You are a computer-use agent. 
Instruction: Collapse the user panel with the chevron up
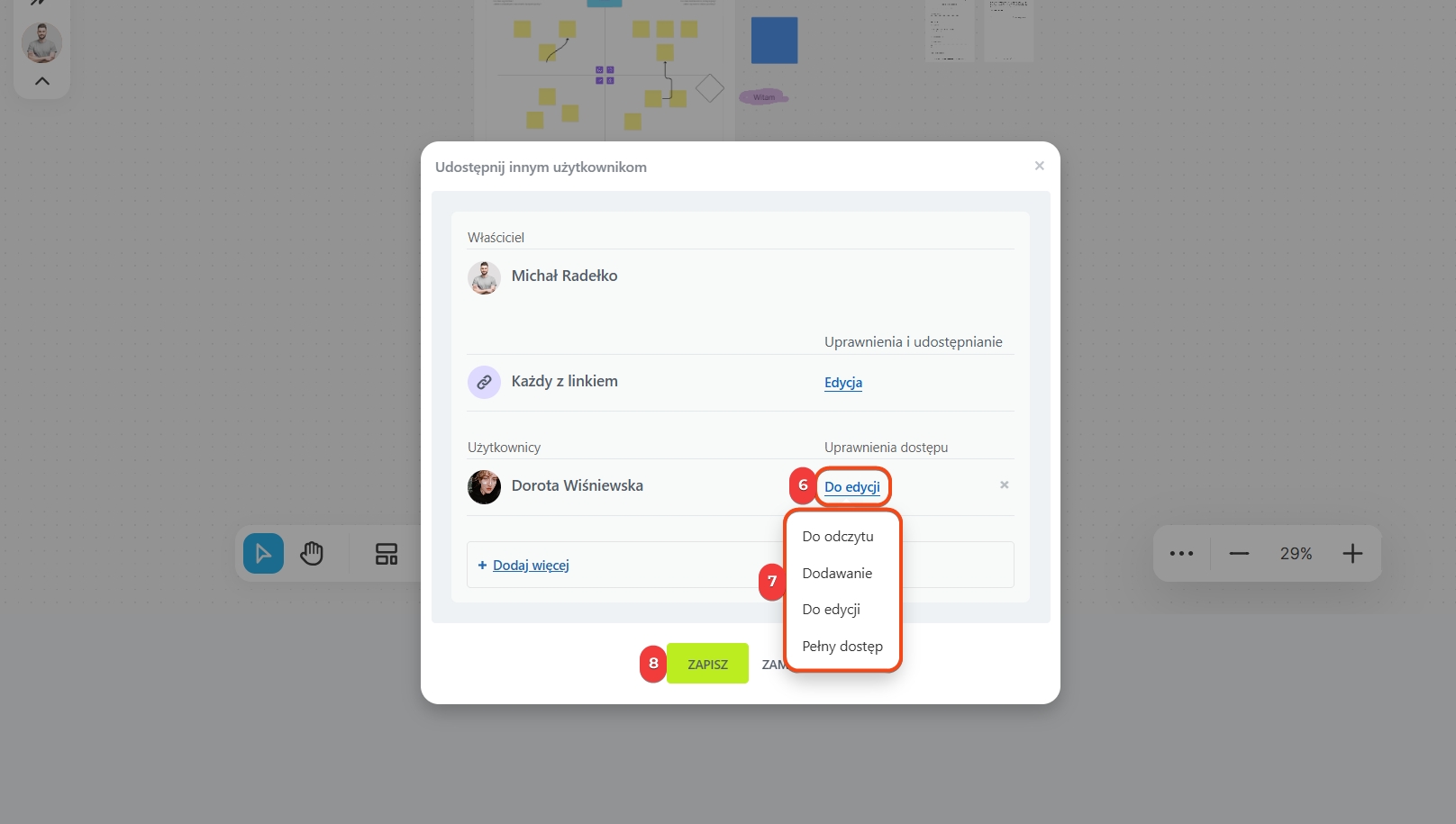pyautogui.click(x=42, y=81)
